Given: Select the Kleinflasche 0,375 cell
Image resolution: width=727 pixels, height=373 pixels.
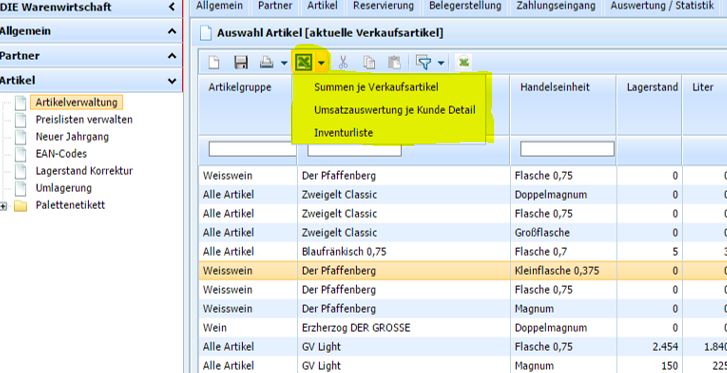Looking at the screenshot, I should coord(563,270).
